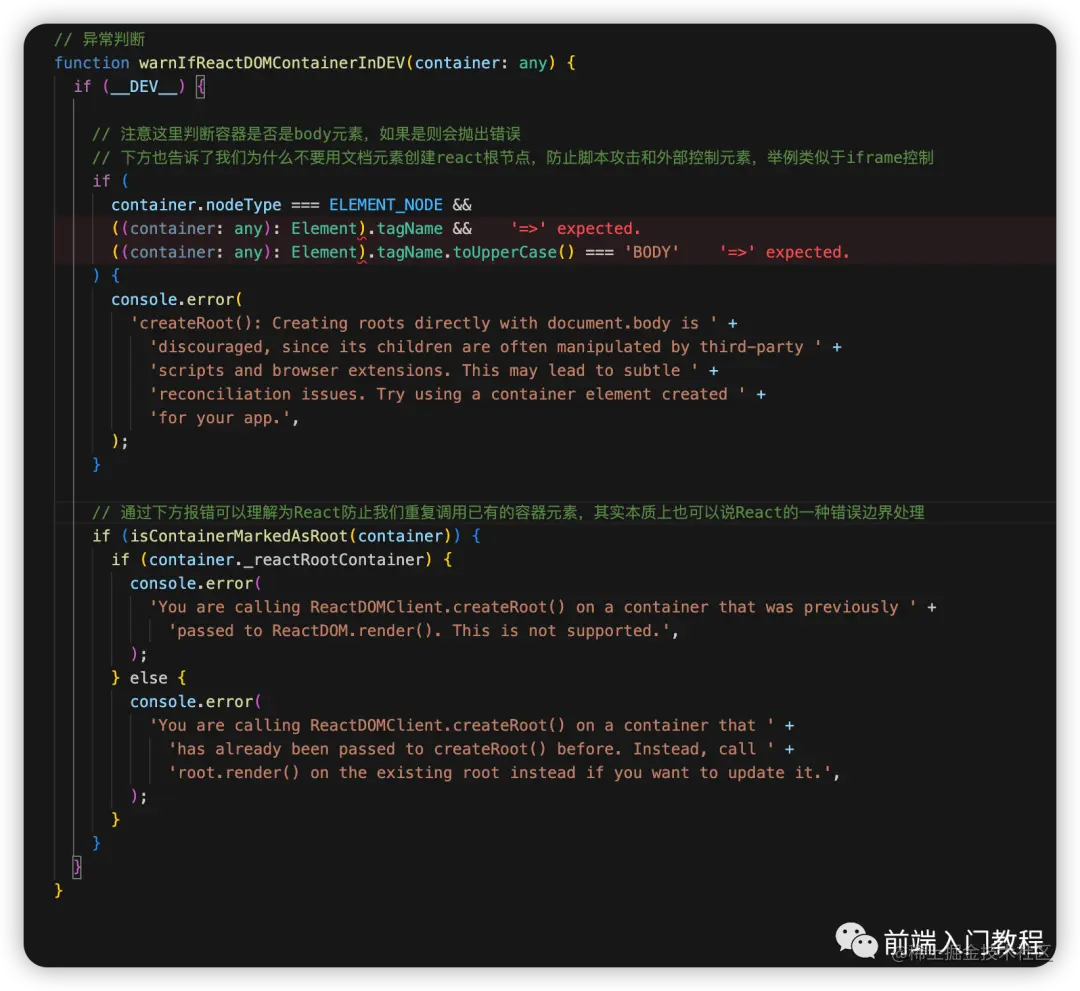Click highlighted opening brace after if (__DEV__)

point(200,87)
